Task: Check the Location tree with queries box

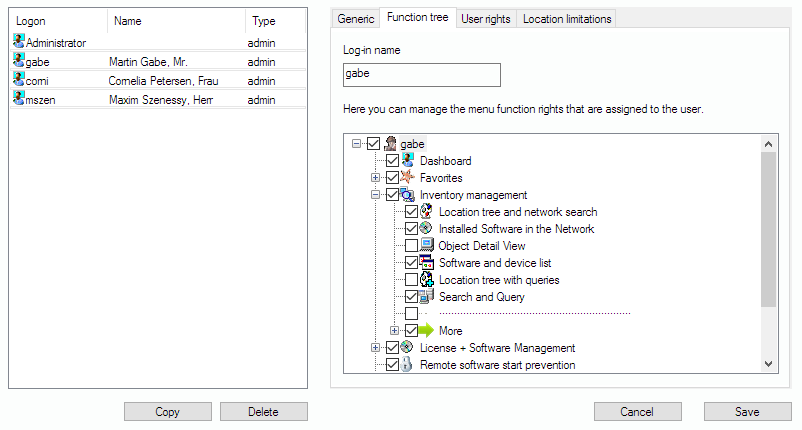Action: coord(411,280)
